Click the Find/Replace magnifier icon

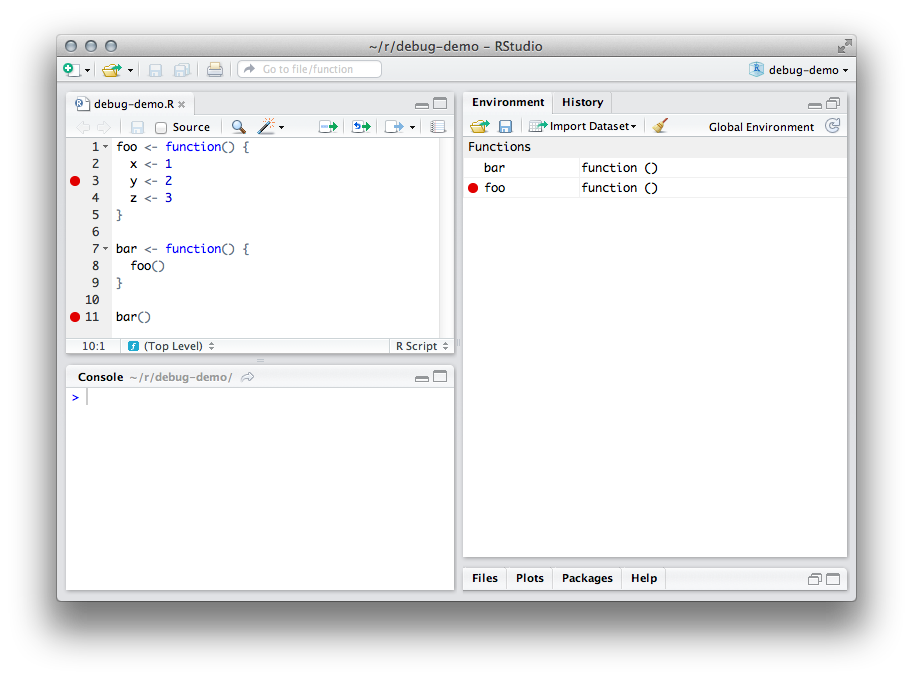click(238, 126)
